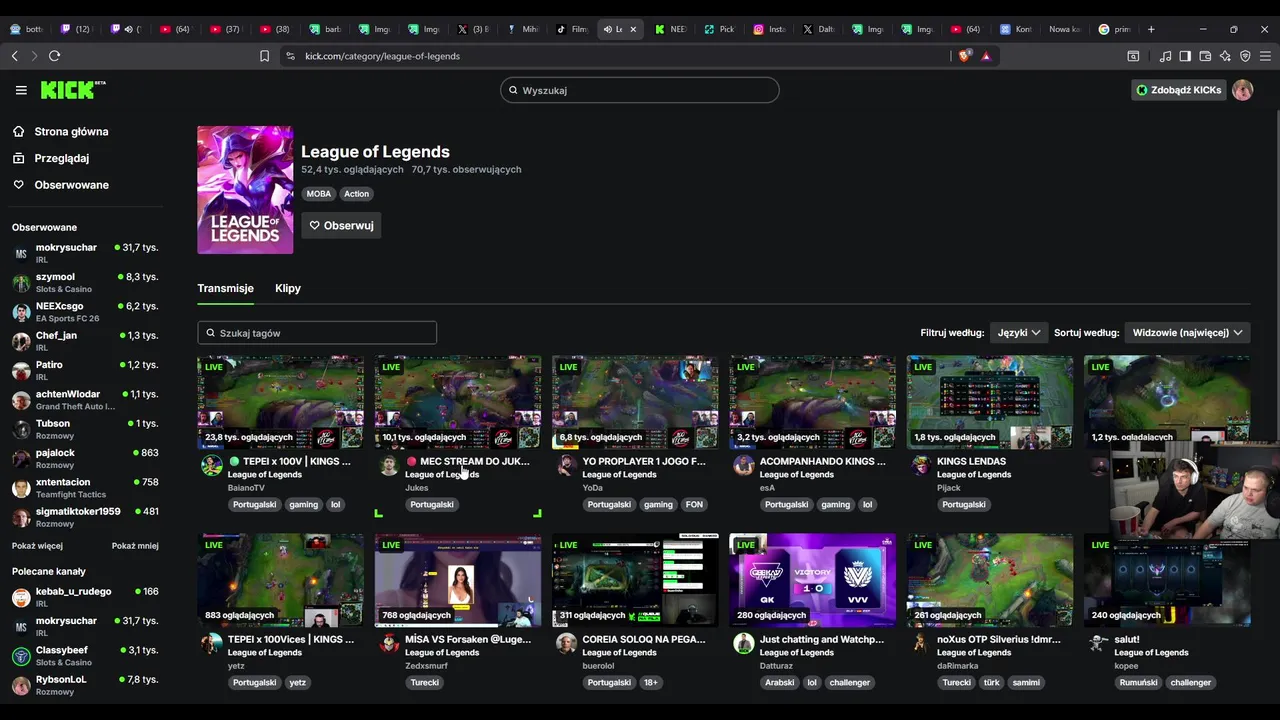The image size is (1280, 720).
Task: Open the Kick hamburger sidebar menu
Action: coord(21,90)
